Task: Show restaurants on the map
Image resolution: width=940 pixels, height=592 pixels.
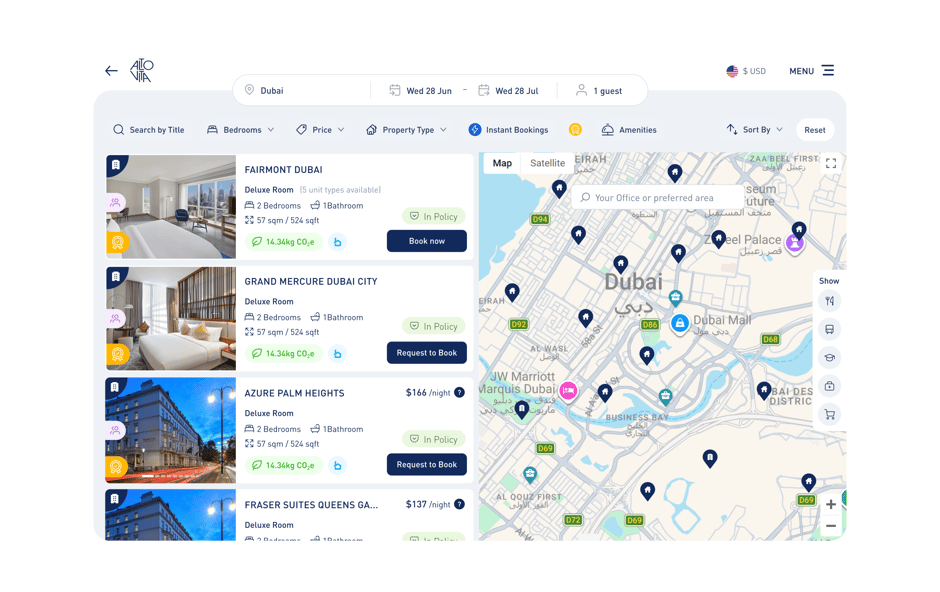Action: pos(829,301)
